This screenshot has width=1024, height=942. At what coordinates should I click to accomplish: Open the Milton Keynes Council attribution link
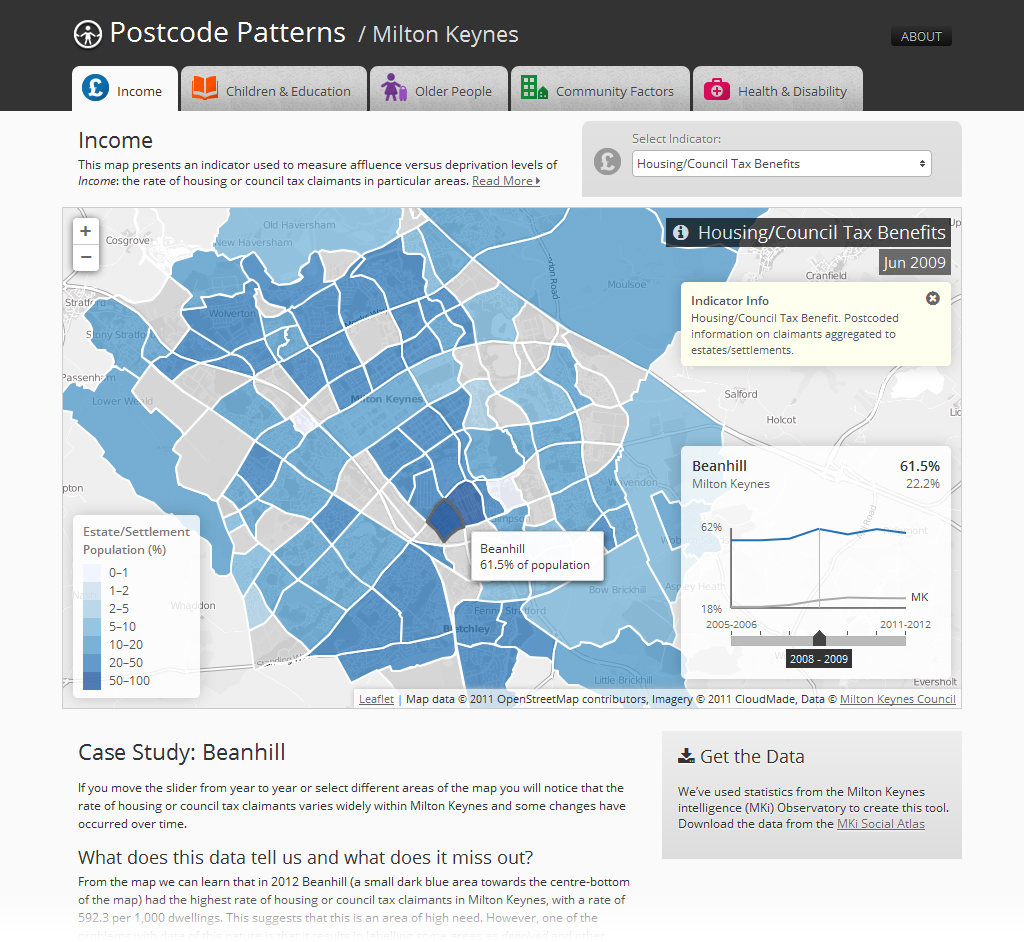[897, 699]
